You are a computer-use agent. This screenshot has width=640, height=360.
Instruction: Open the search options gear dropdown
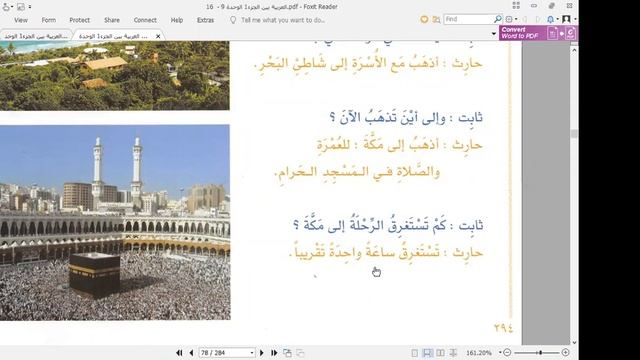[x=511, y=19]
